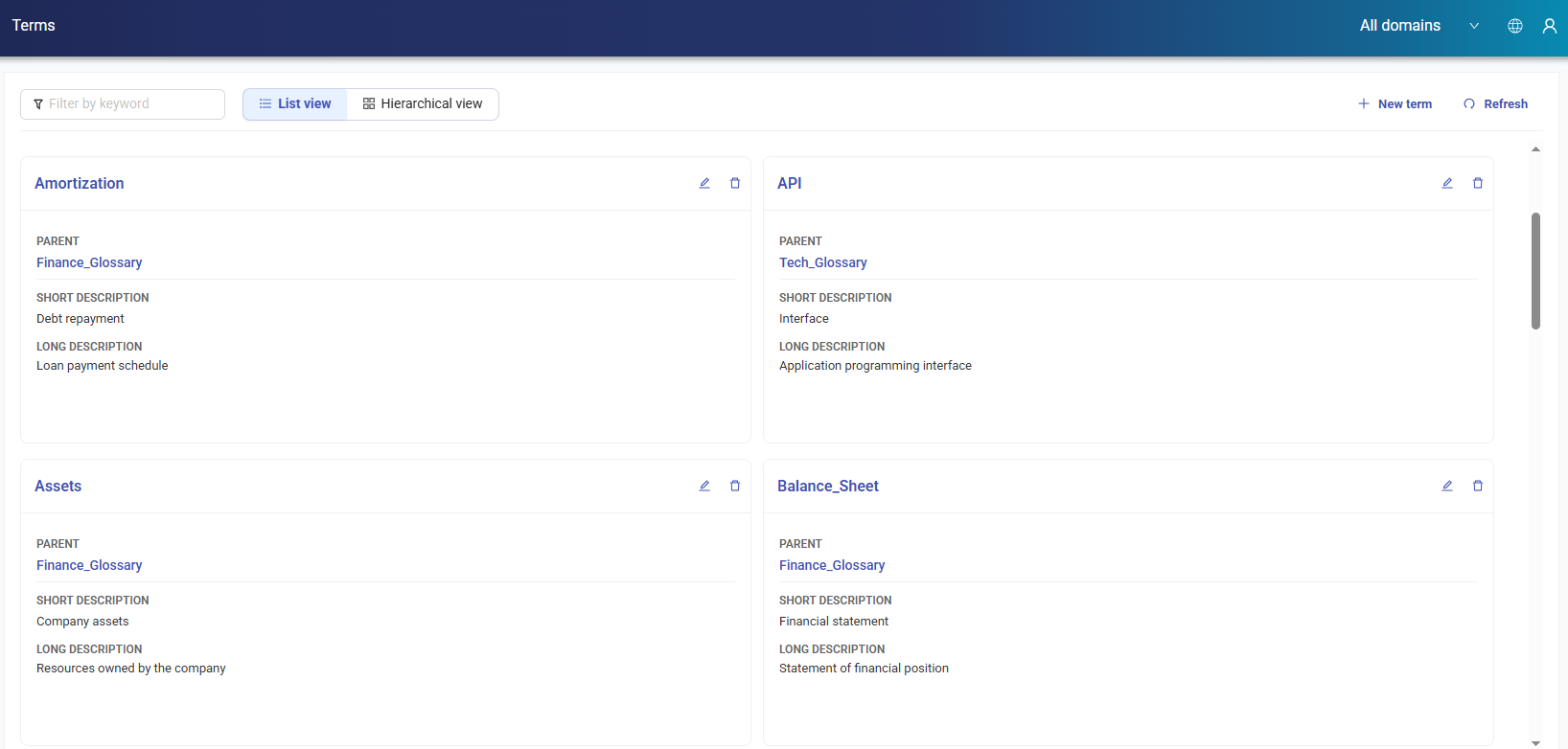Open Tech_Glossary parent link
The image size is (1568, 749).
[x=822, y=262]
